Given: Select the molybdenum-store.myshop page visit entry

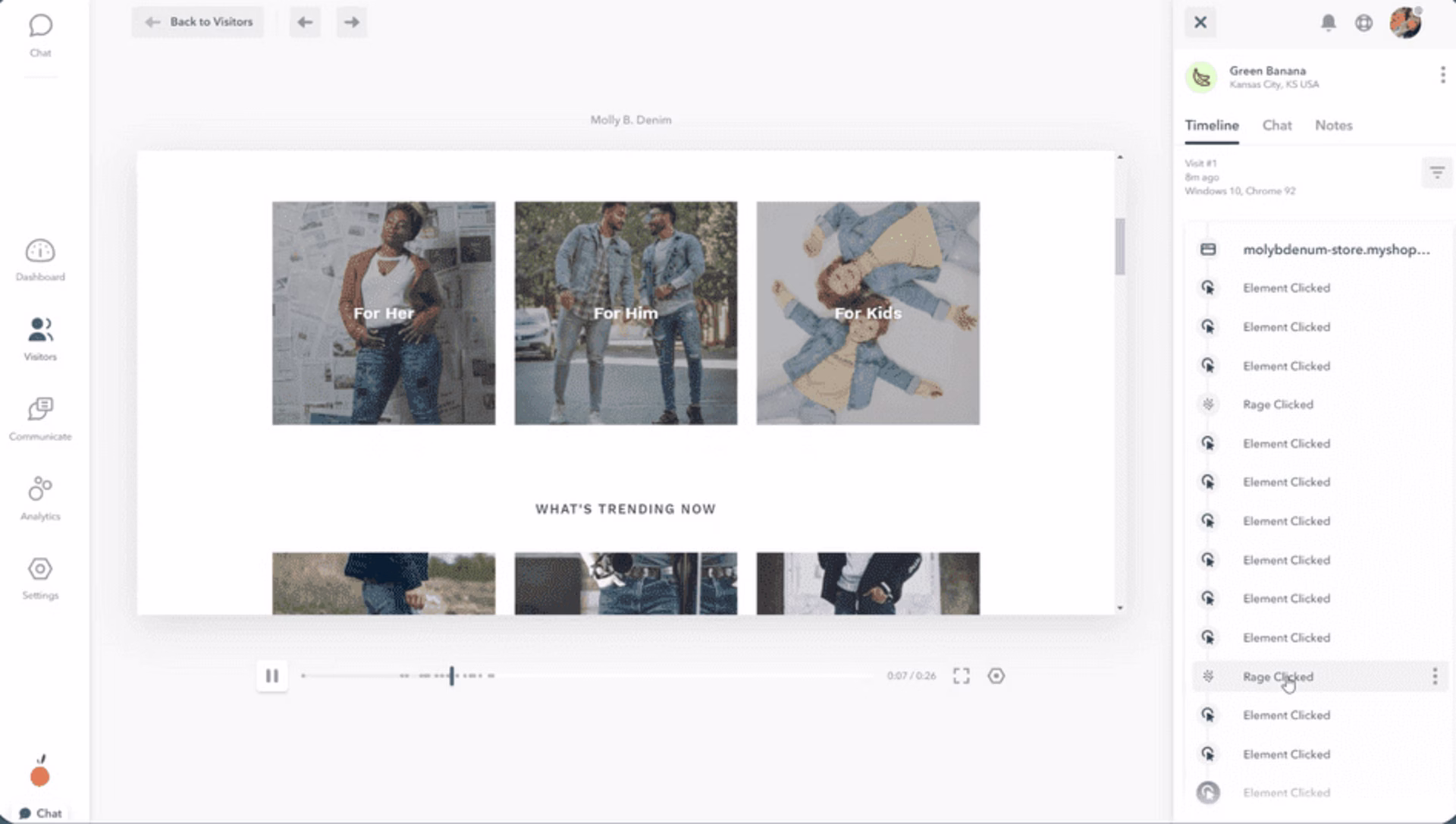Looking at the screenshot, I should 1335,250.
